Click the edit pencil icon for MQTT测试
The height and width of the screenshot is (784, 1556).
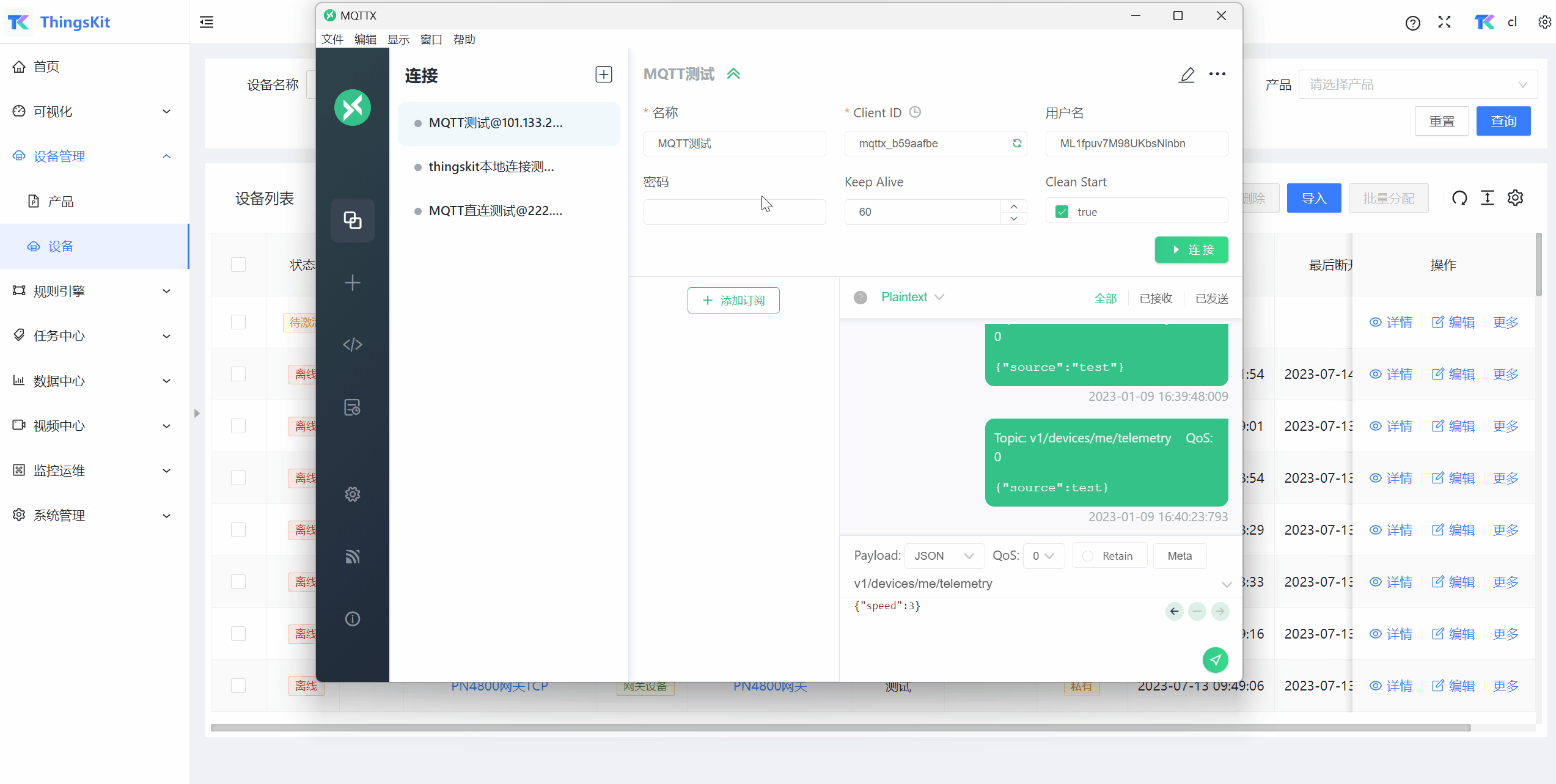(x=1186, y=75)
